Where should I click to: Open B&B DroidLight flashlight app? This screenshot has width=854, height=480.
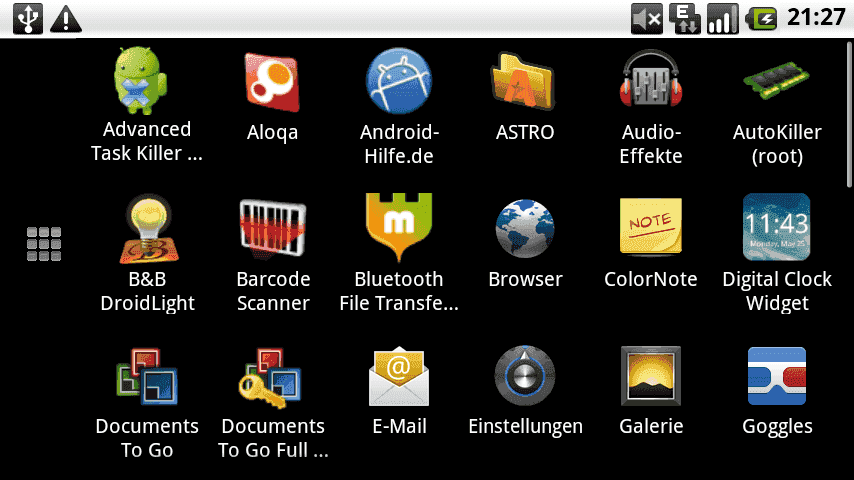(x=147, y=229)
